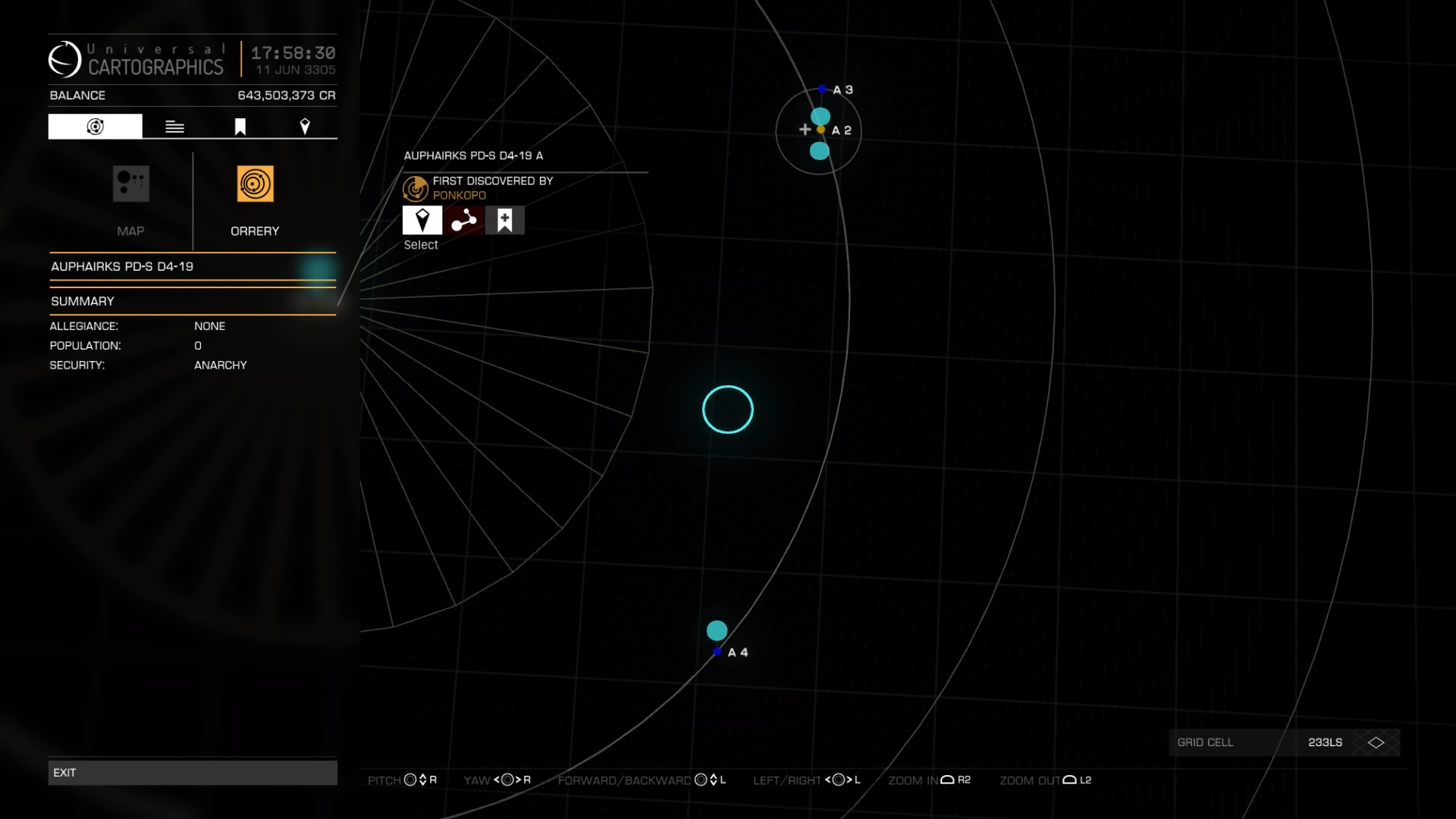Screen dimensions: 1456x819
Task: Click the balance 643,503,373 CR value
Action: tap(287, 96)
